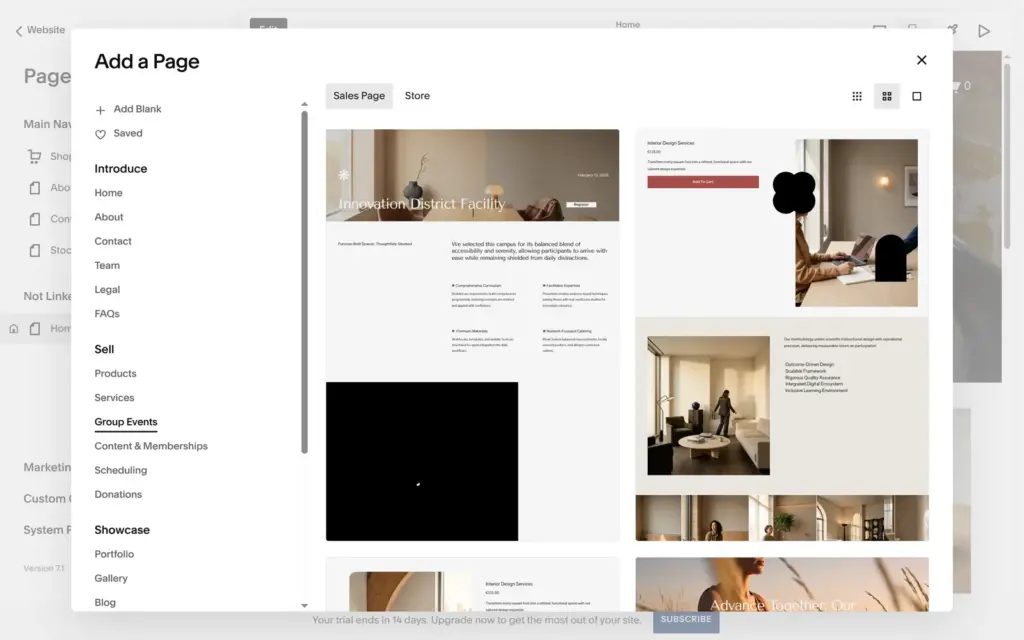Go back to Website in background panel

pyautogui.click(x=40, y=30)
